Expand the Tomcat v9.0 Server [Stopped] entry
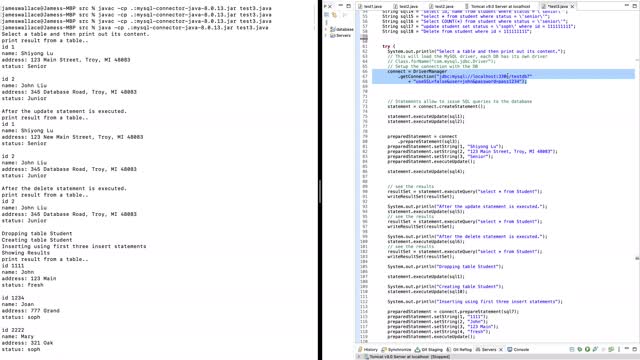 pos(360,357)
